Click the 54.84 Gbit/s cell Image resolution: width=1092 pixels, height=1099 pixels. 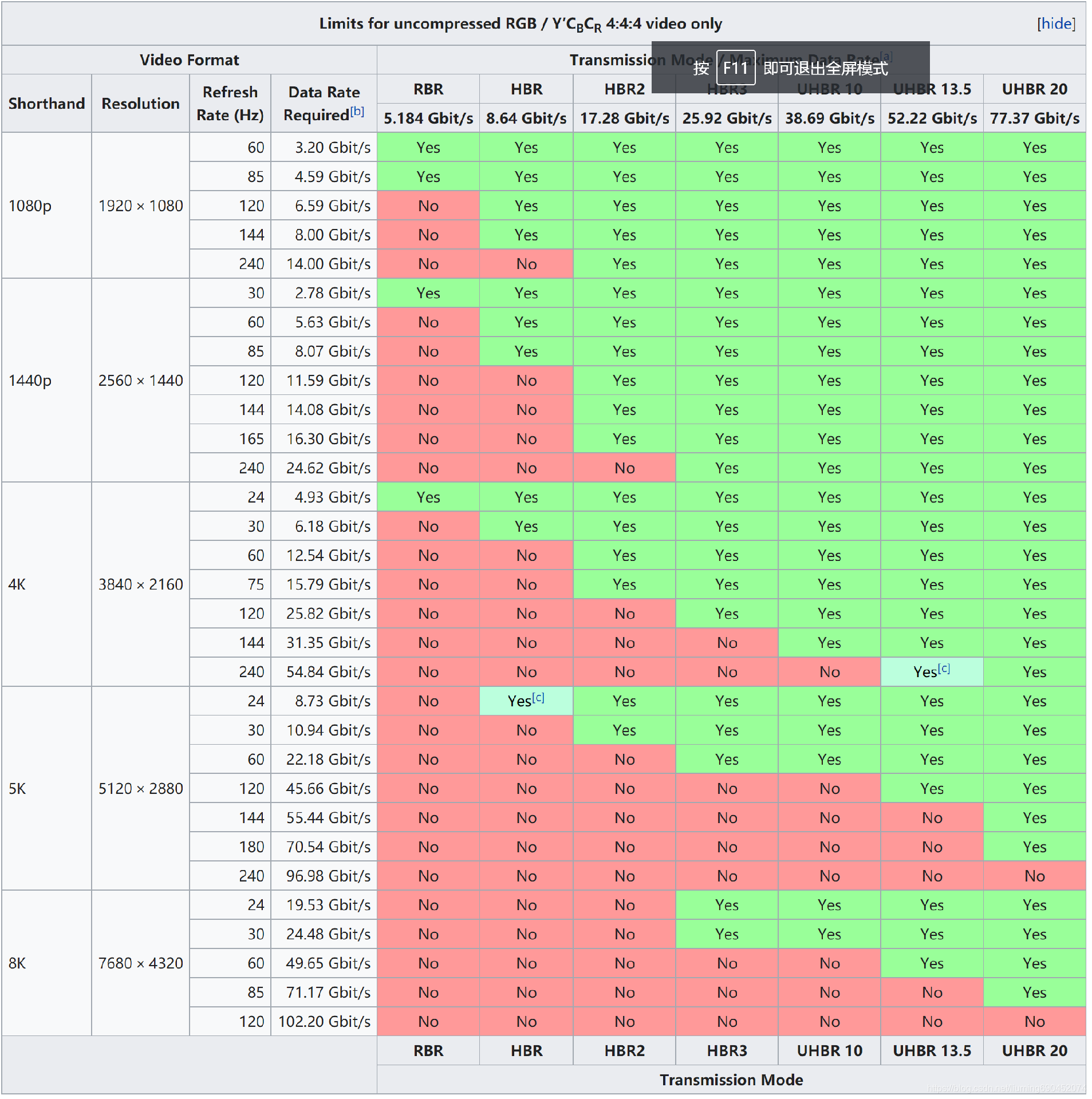[324, 671]
